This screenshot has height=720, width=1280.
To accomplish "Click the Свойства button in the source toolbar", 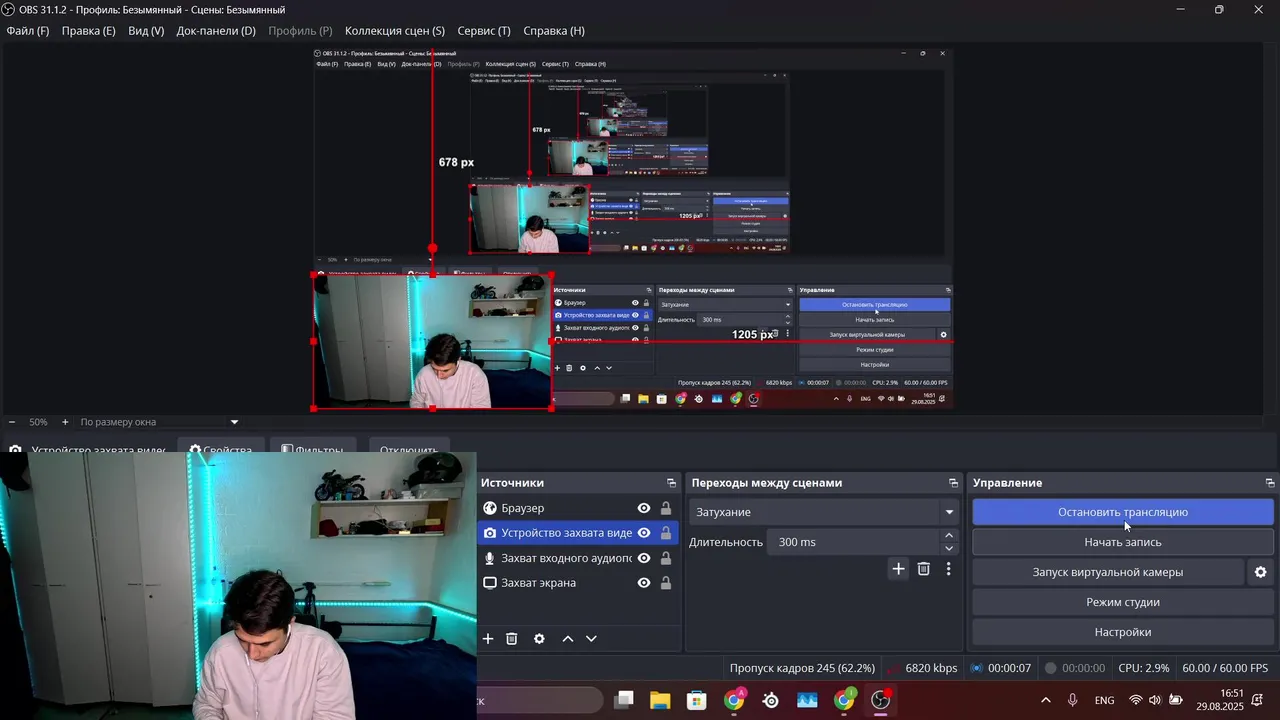I will pyautogui.click(x=222, y=446).
